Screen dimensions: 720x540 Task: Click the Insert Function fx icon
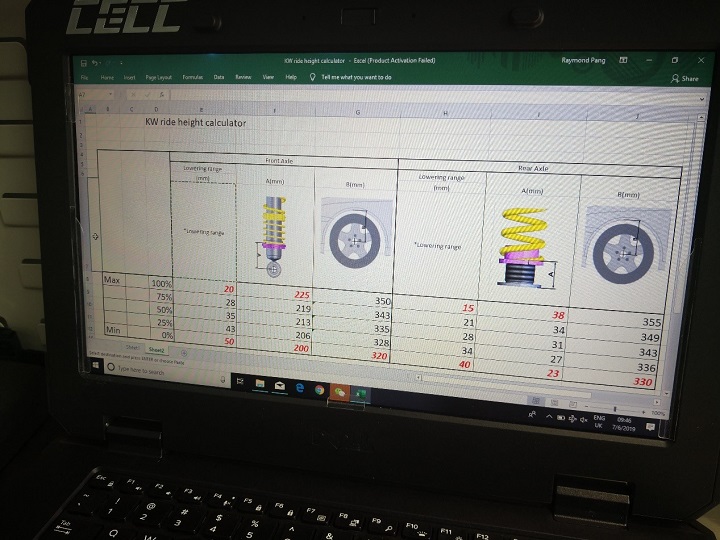click(x=162, y=95)
